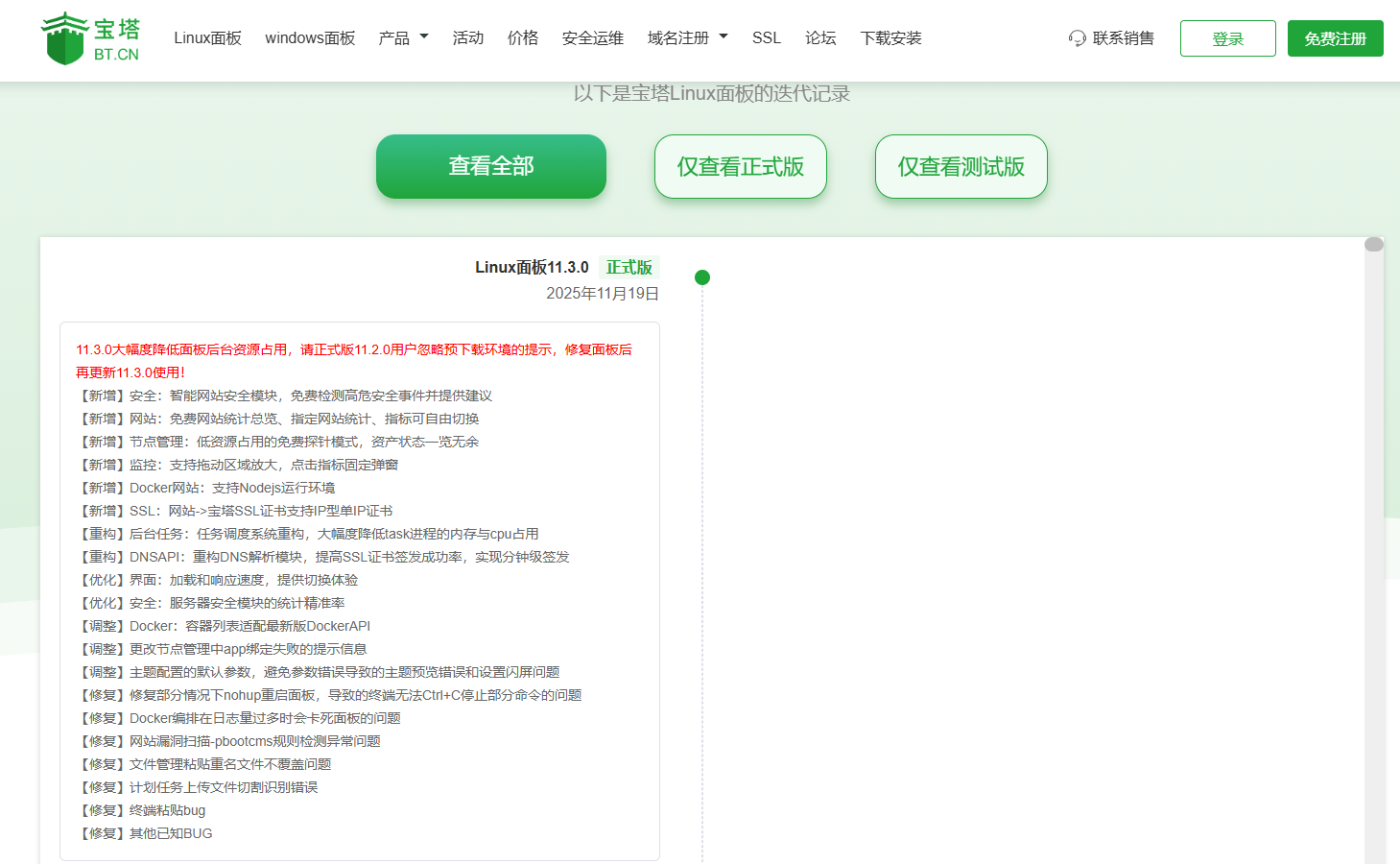The height and width of the screenshot is (864, 1400).
Task: Open the 价格 page
Action: click(522, 37)
